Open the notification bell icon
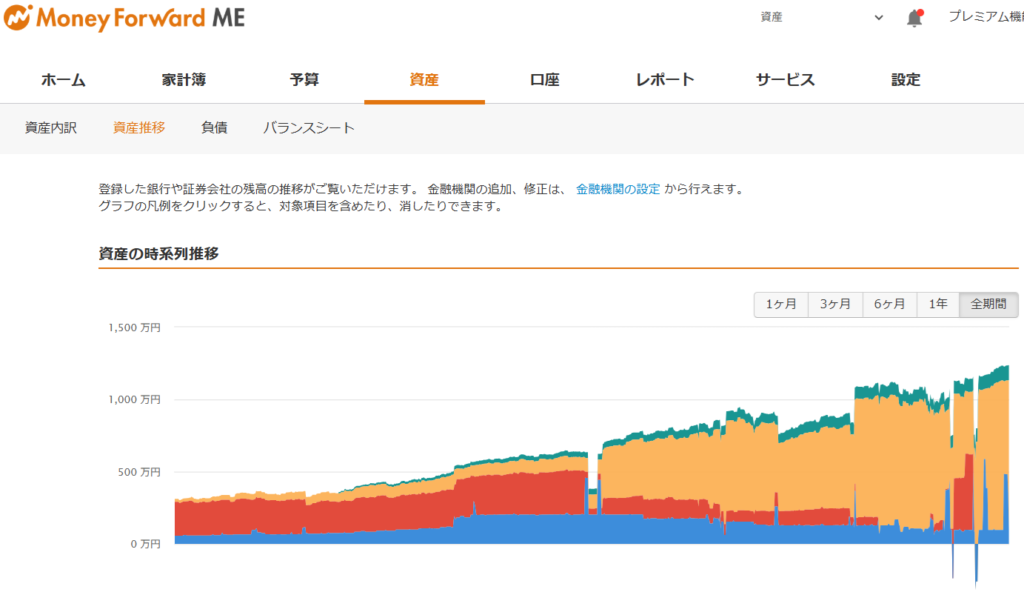This screenshot has height=595, width=1024. pos(914,18)
